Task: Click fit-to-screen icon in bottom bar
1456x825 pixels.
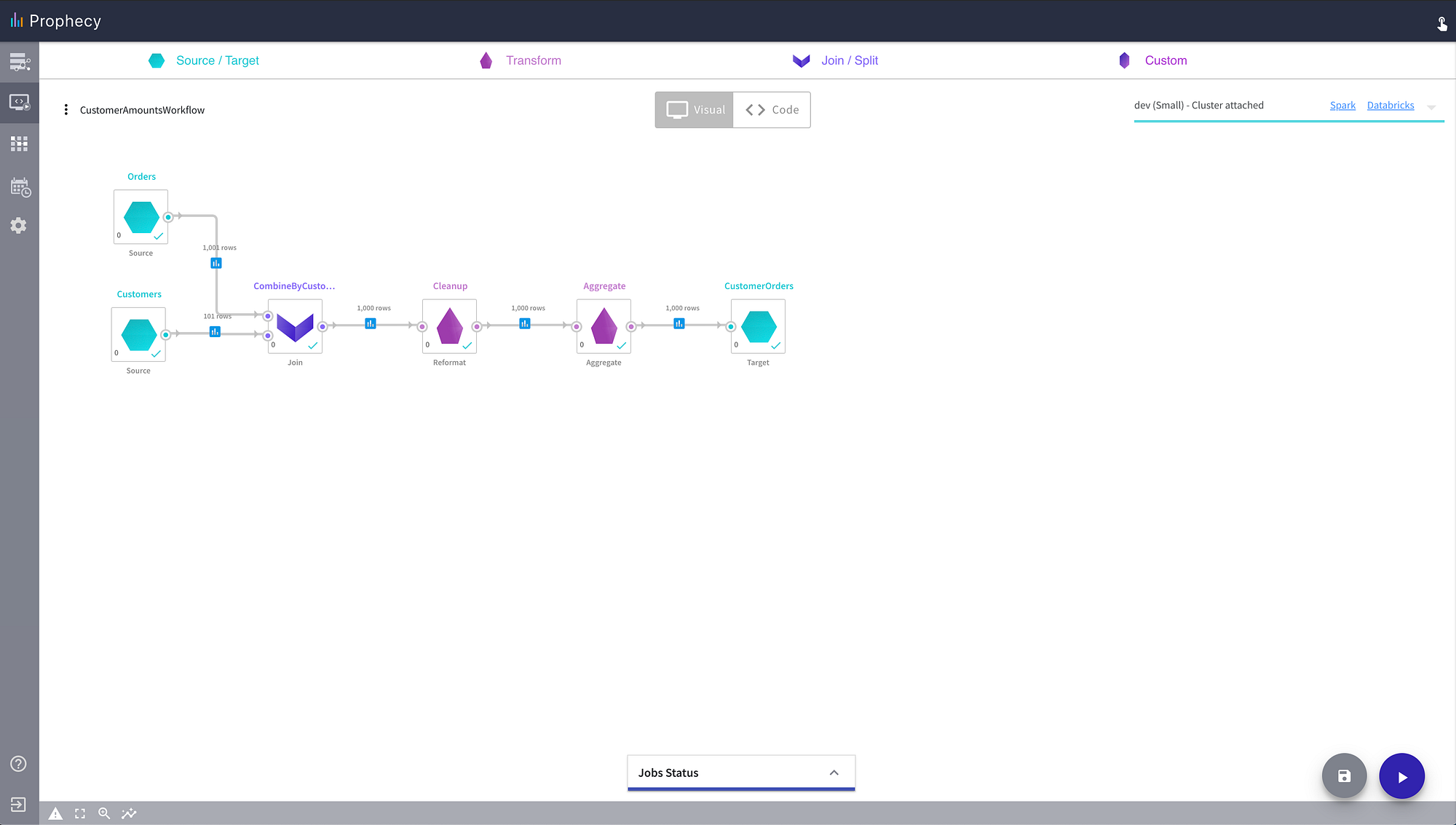Action: [80, 814]
